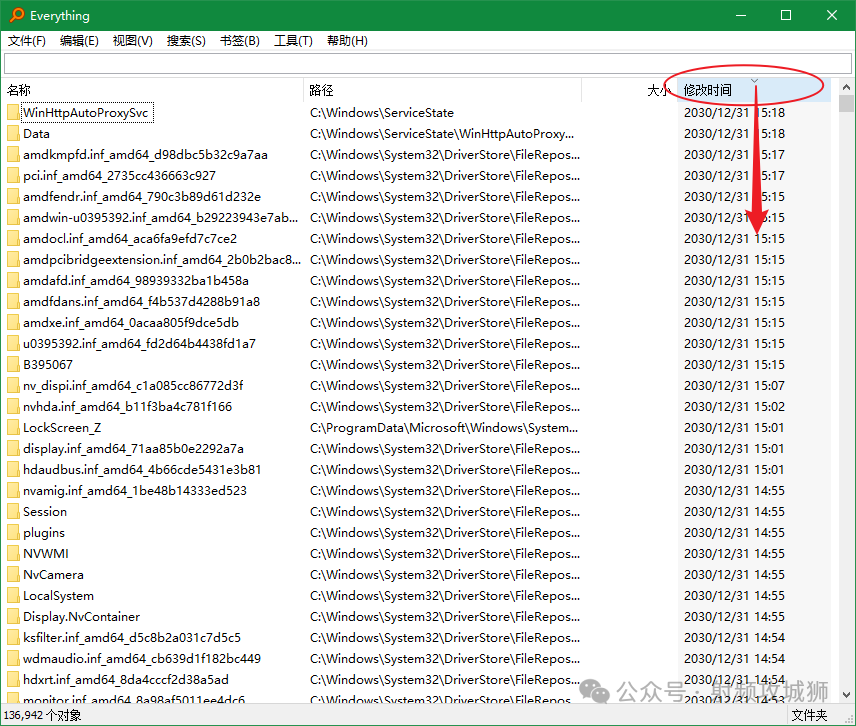This screenshot has width=856, height=726.
Task: Select the LockScreen_Z folder name
Action: (x=62, y=428)
